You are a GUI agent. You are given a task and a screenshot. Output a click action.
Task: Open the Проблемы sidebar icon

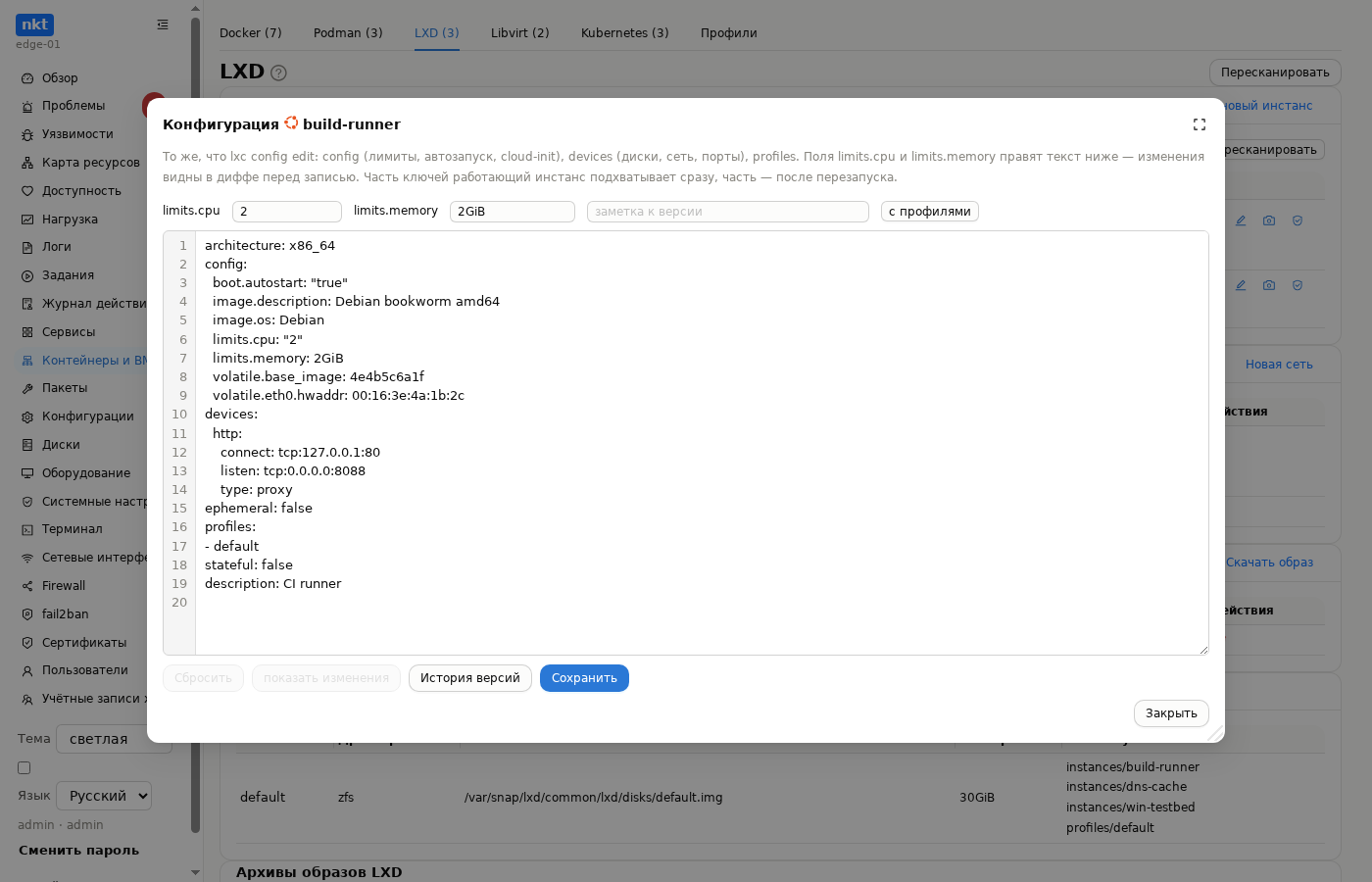[x=27, y=106]
